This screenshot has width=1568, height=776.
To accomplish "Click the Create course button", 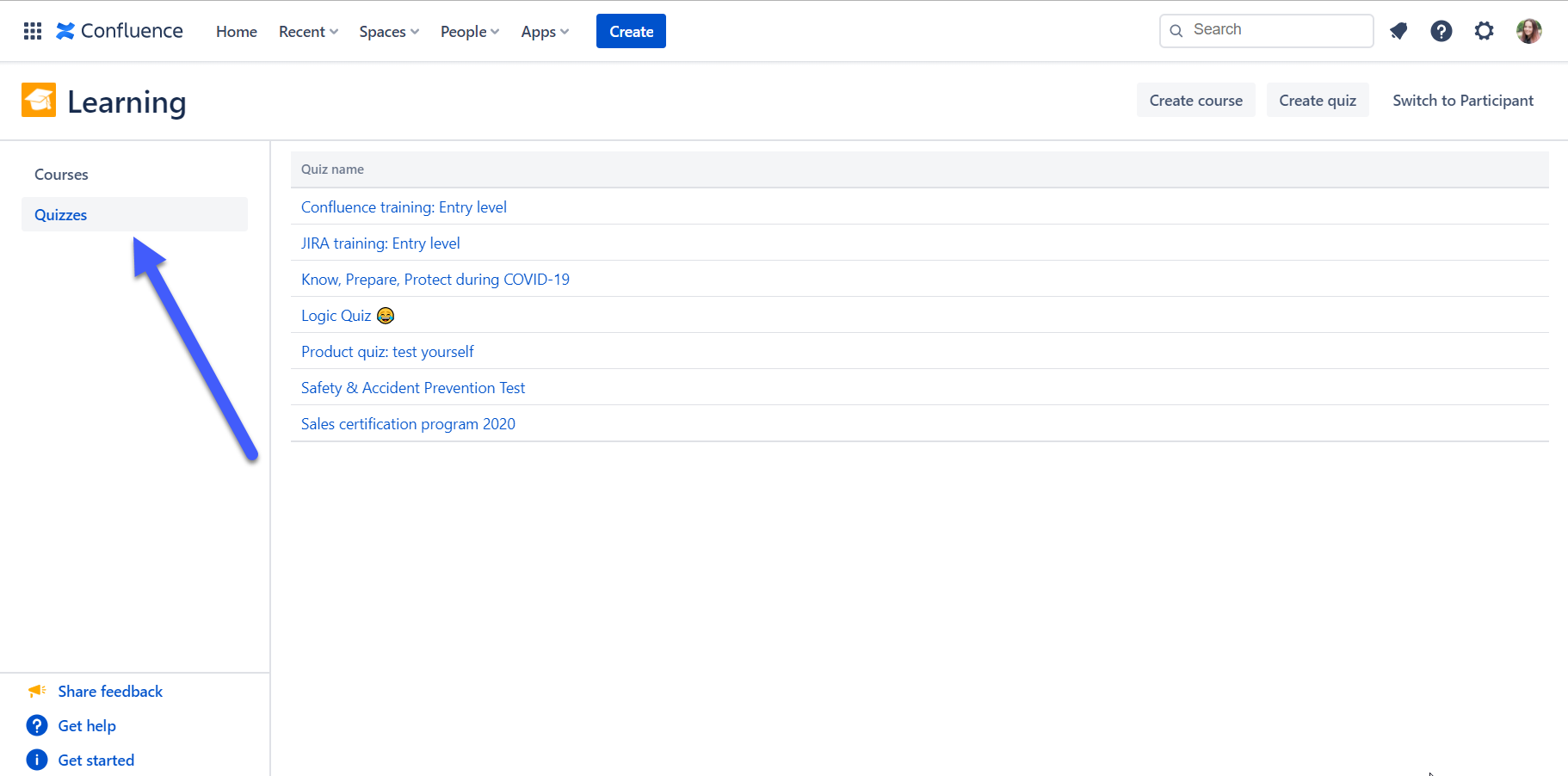I will (x=1195, y=100).
